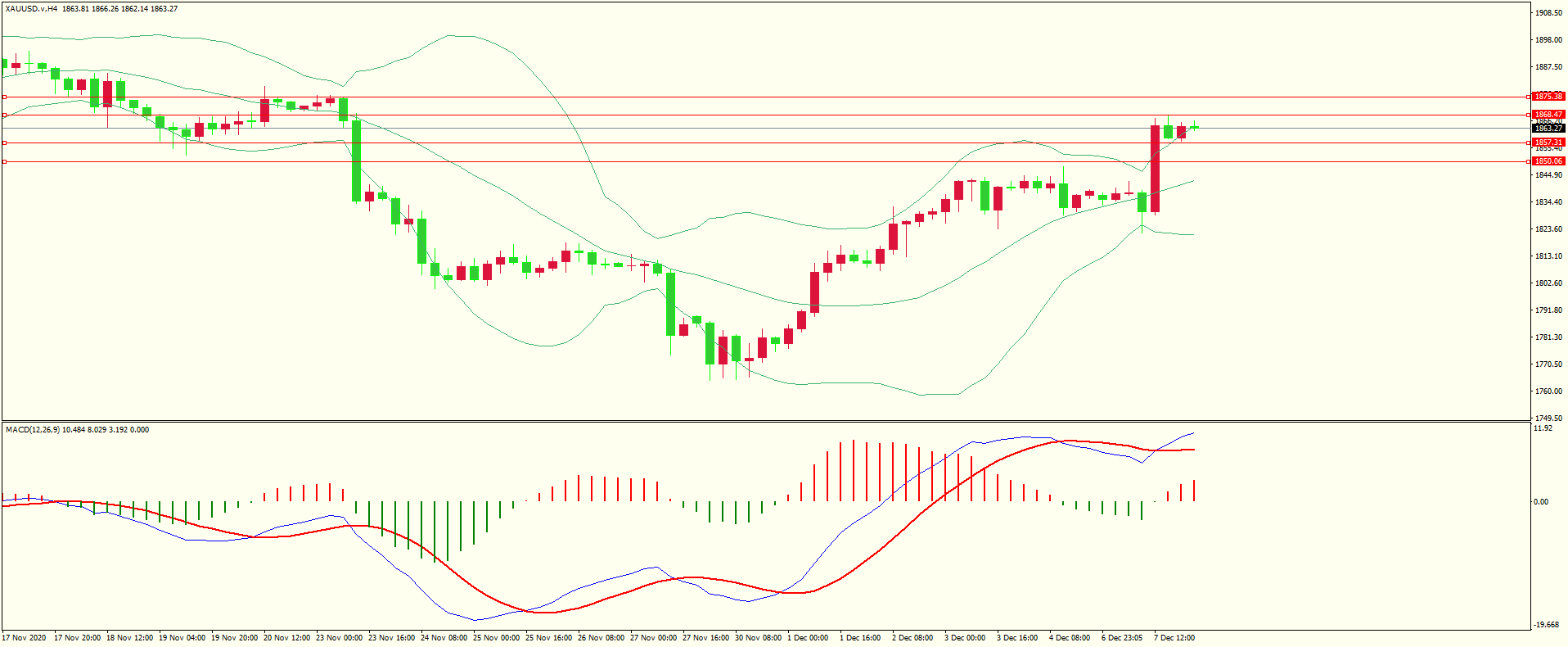Click the MACD(12,26,9) indicator label

coord(33,430)
